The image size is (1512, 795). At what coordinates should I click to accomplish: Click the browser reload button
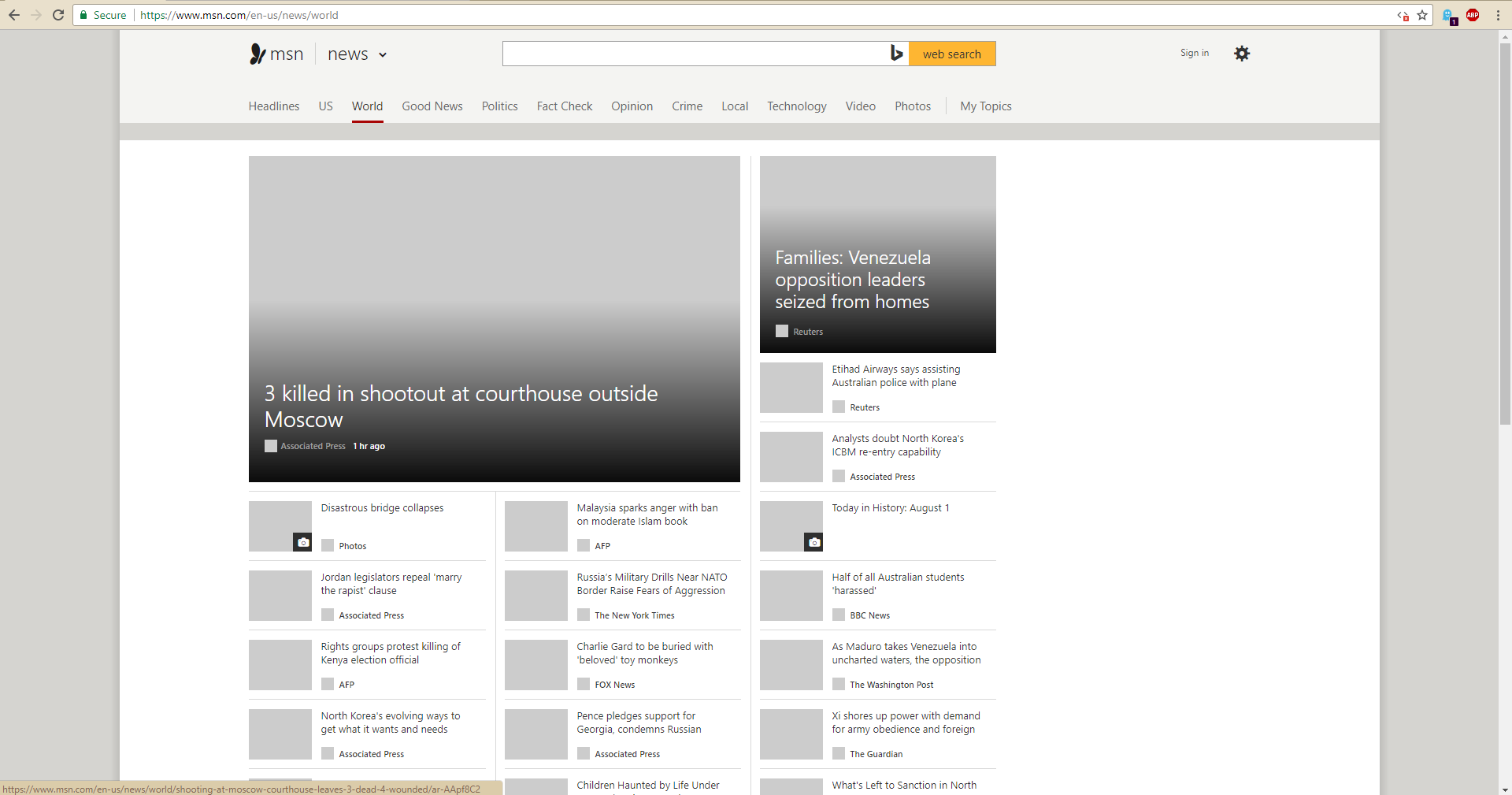[58, 15]
